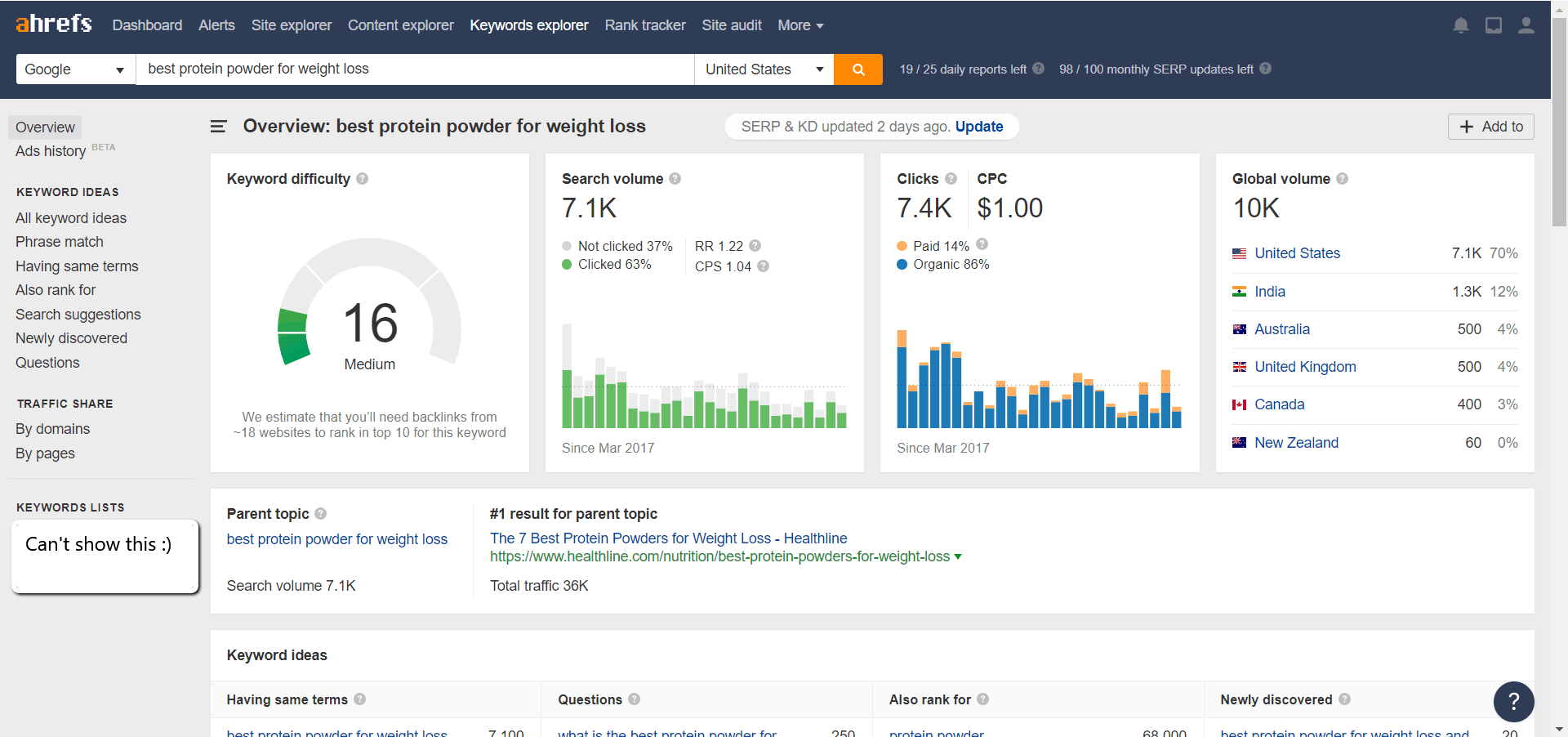This screenshot has width=1568, height=737.
Task: Open Global volume help tooltip icon
Action: pos(1342,178)
